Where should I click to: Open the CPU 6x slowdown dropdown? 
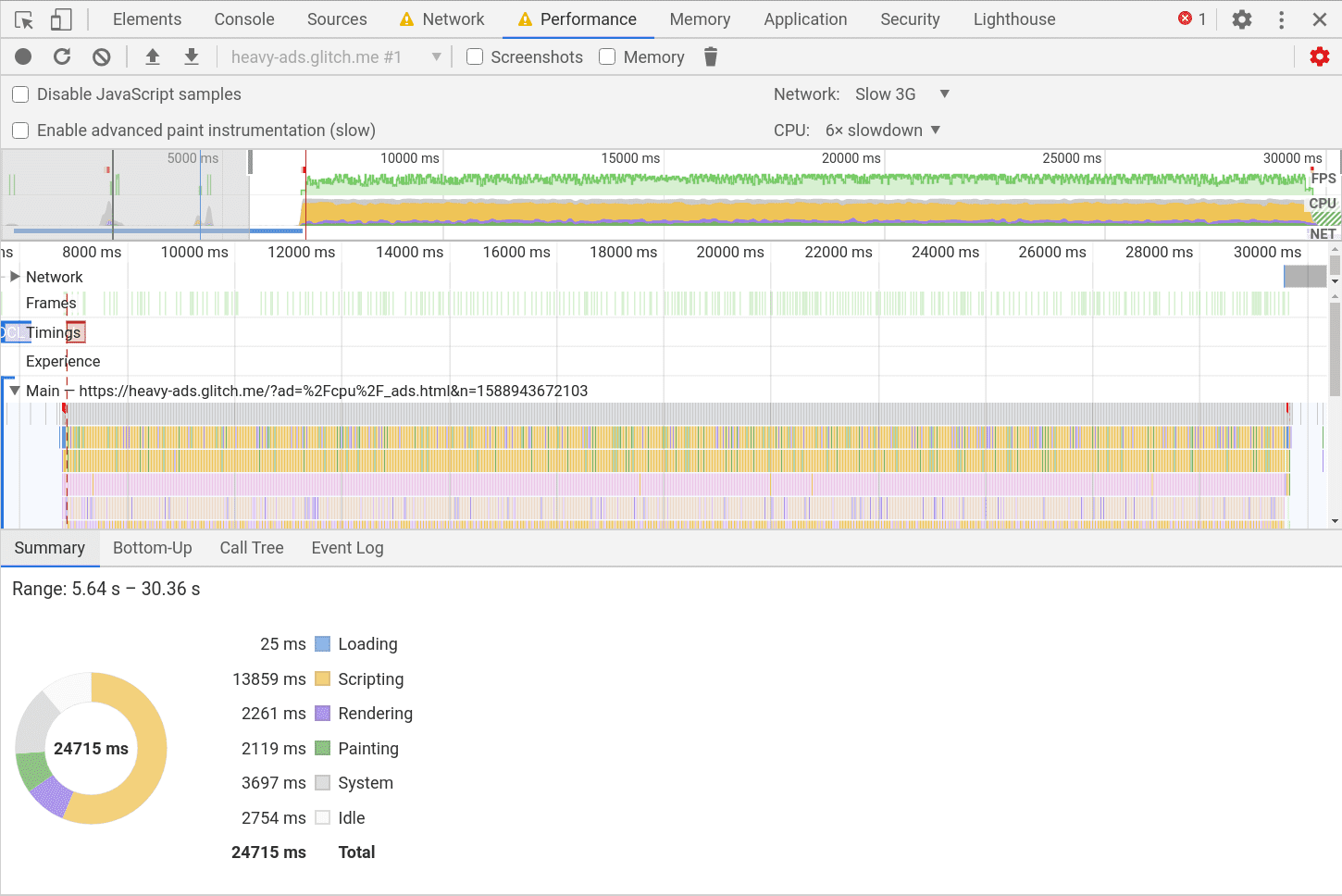[x=879, y=130]
